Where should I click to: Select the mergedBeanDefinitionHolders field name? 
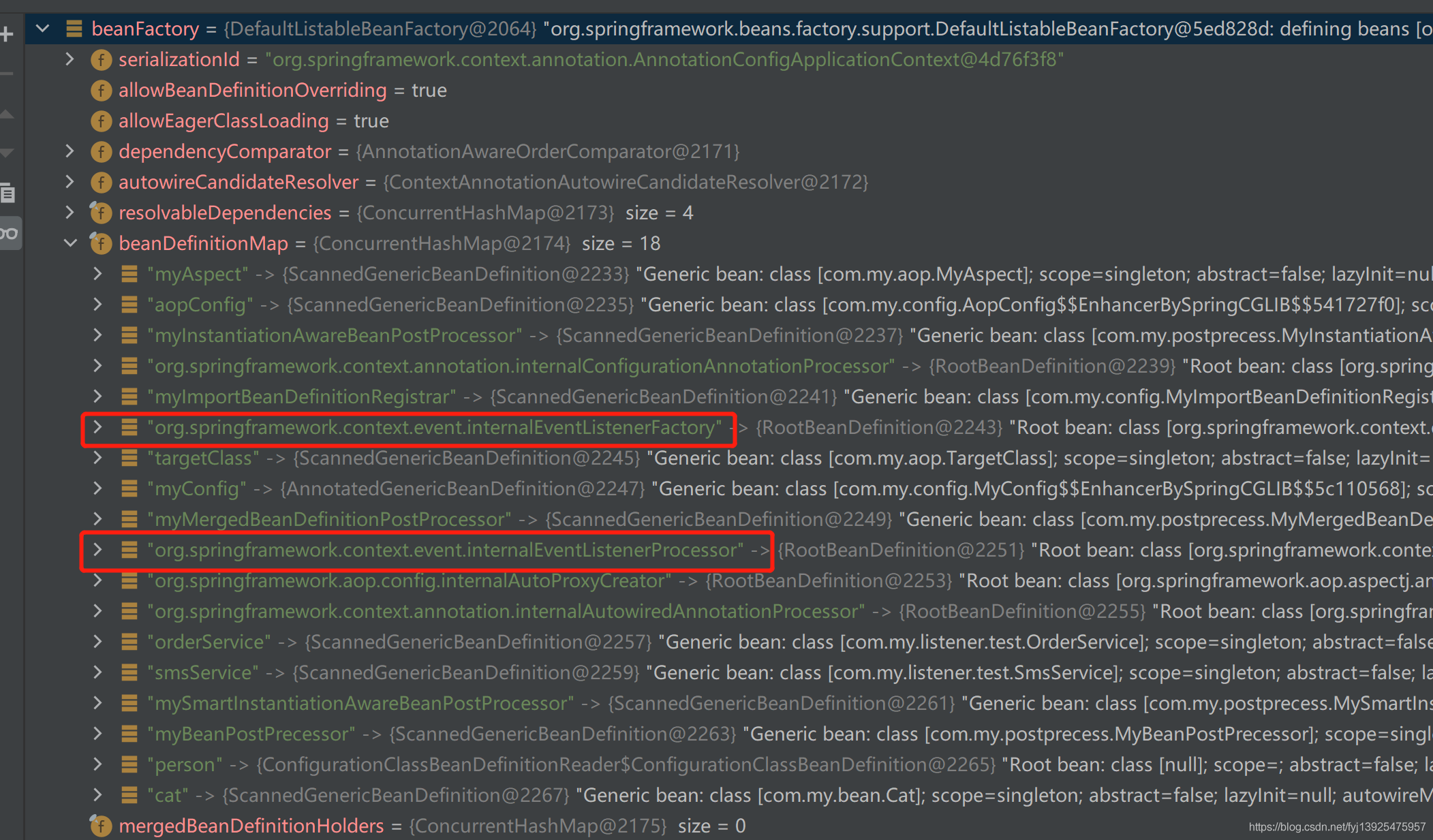[251, 826]
